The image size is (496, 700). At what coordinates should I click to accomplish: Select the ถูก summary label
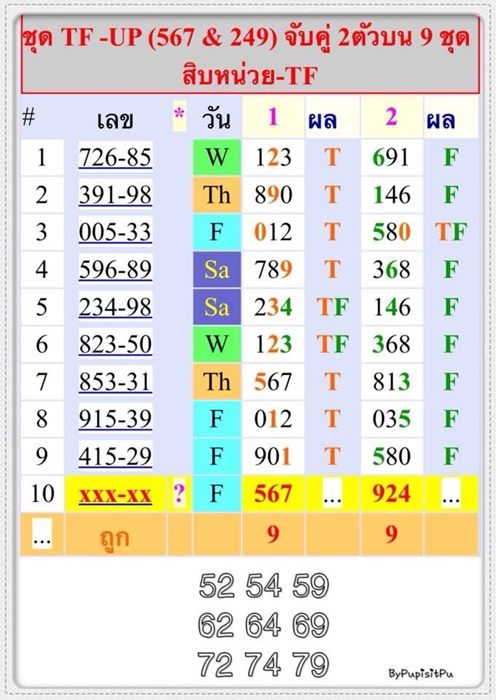tap(115, 537)
